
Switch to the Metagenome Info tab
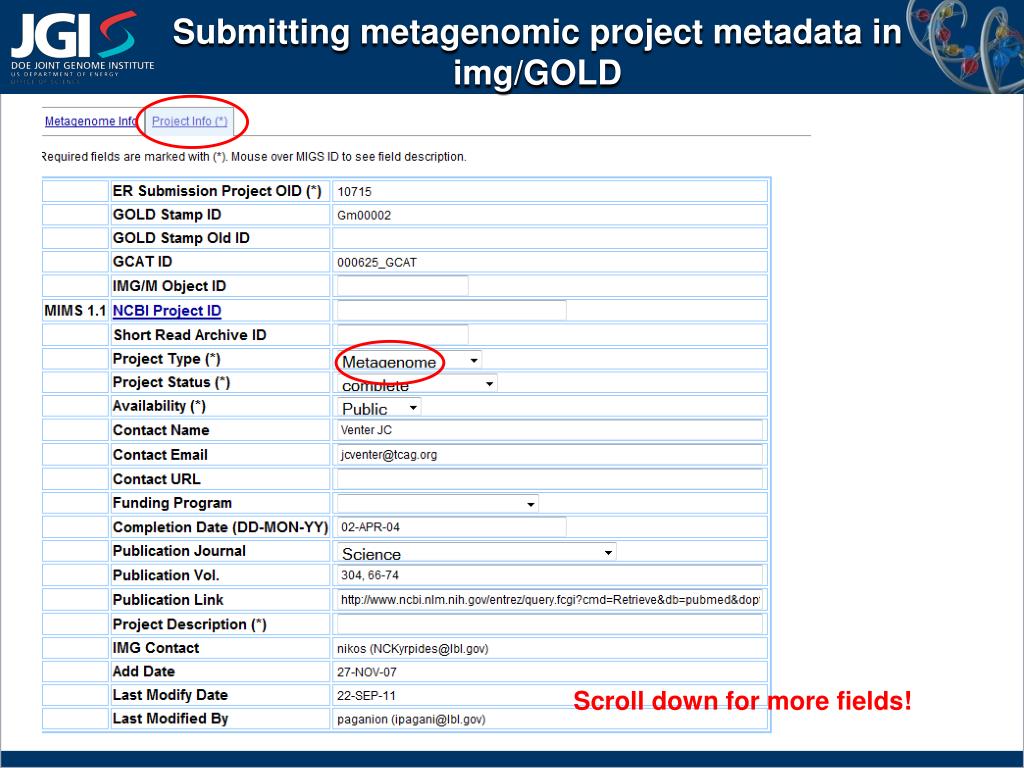tap(90, 121)
